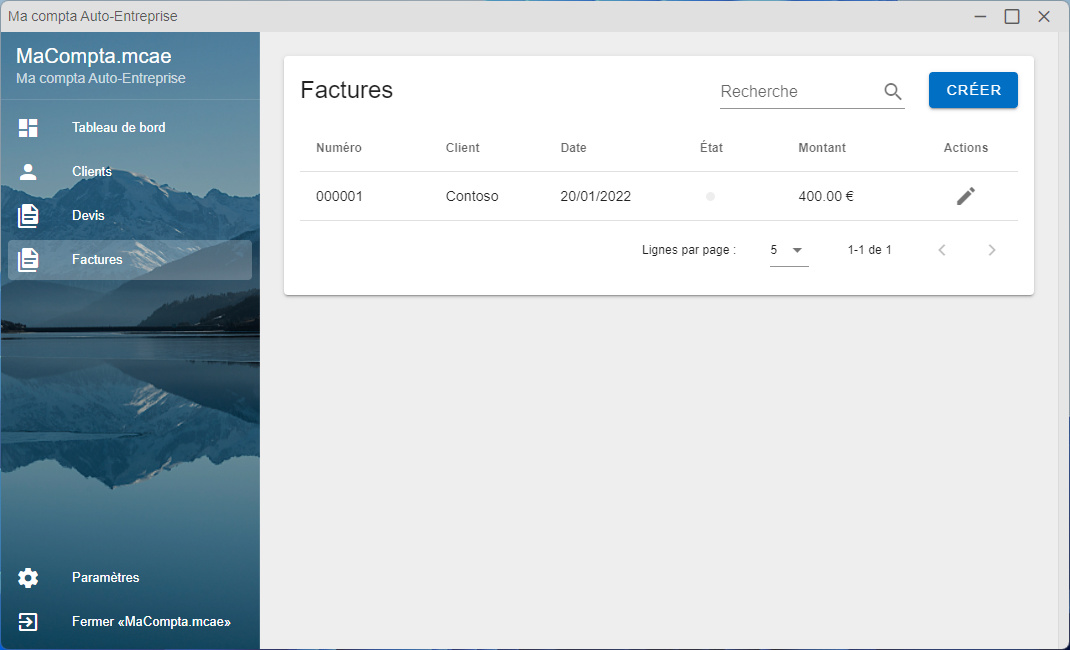The image size is (1070, 650).
Task: Click the Paramètres gear icon
Action: [x=28, y=578]
